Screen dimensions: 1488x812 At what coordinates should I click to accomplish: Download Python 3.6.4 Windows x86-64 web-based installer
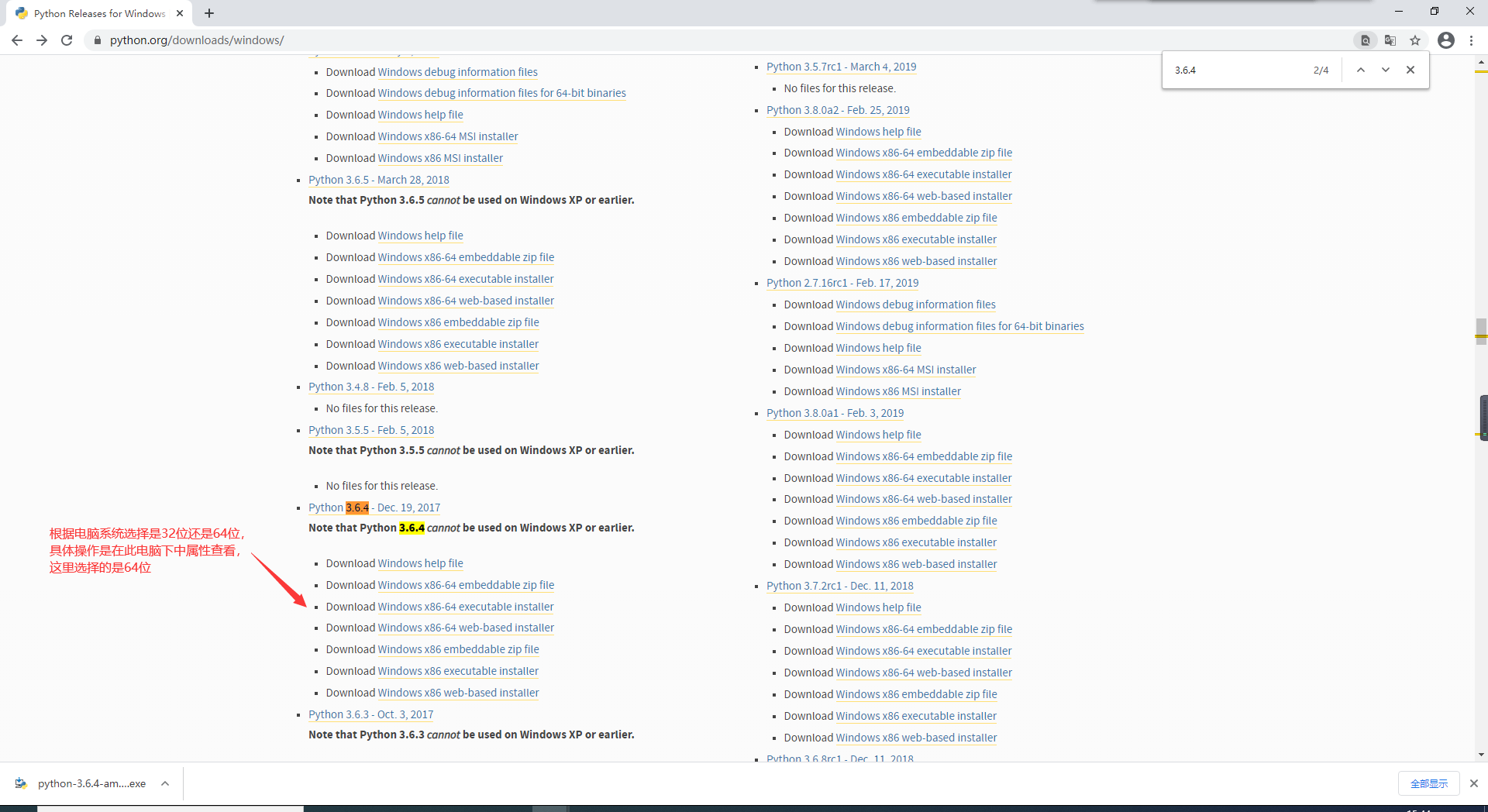pyautogui.click(x=466, y=628)
